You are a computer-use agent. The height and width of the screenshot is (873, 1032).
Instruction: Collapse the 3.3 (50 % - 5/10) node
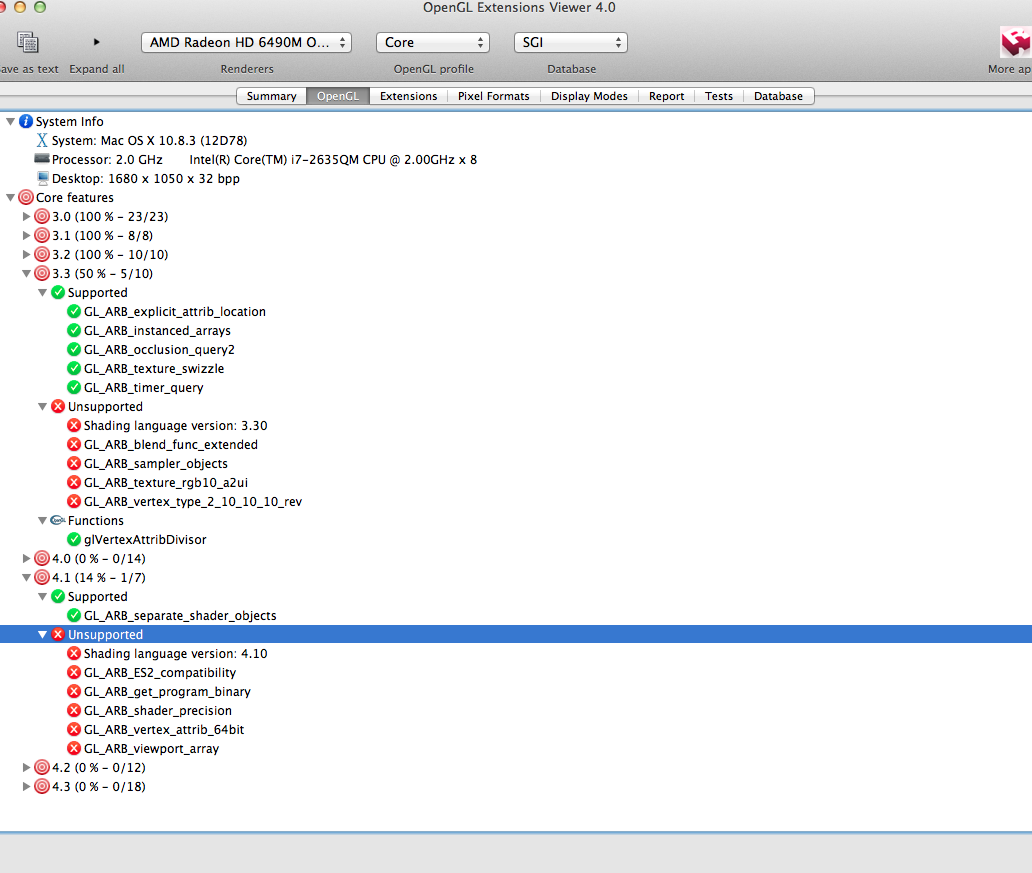(26, 273)
